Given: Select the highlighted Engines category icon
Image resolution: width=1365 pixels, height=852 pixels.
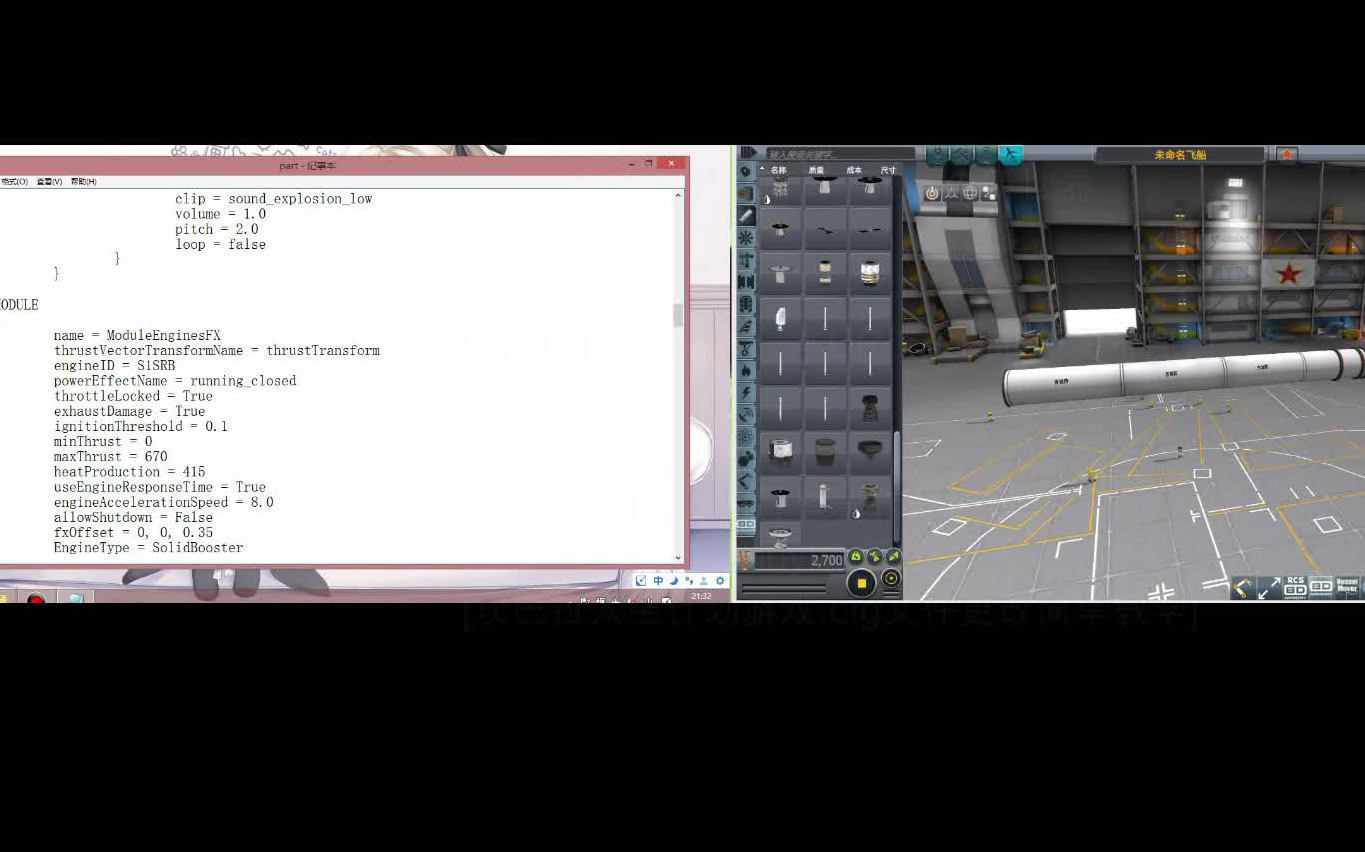Looking at the screenshot, I should click(x=746, y=216).
